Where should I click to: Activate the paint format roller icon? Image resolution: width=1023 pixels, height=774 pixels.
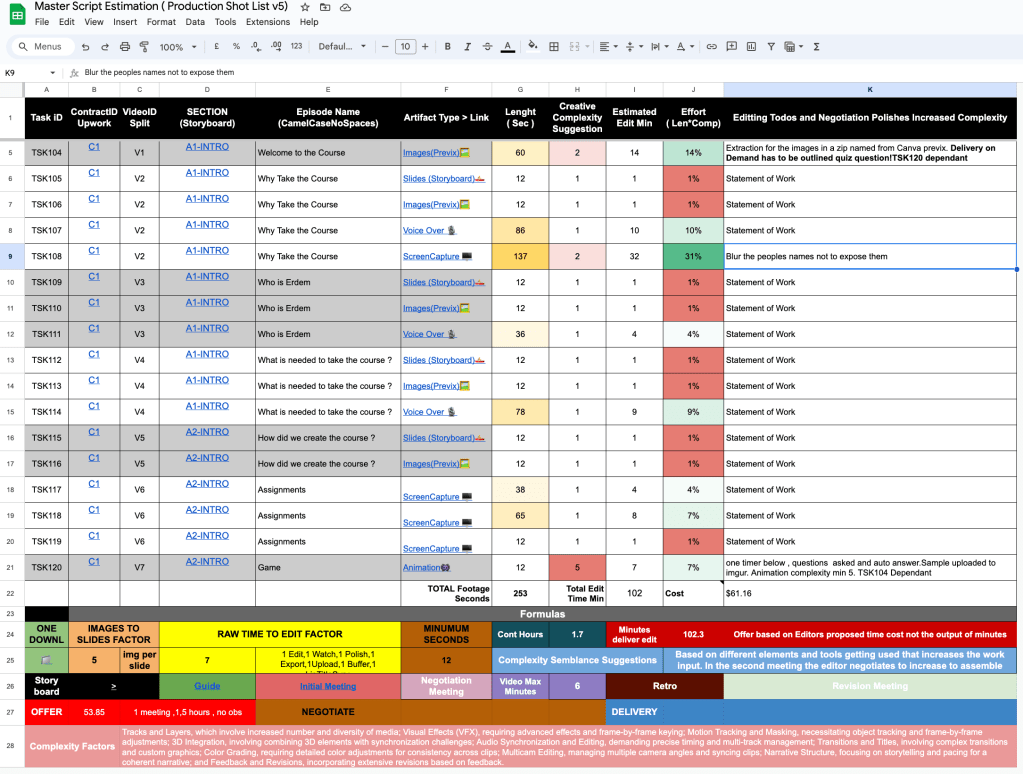(144, 47)
